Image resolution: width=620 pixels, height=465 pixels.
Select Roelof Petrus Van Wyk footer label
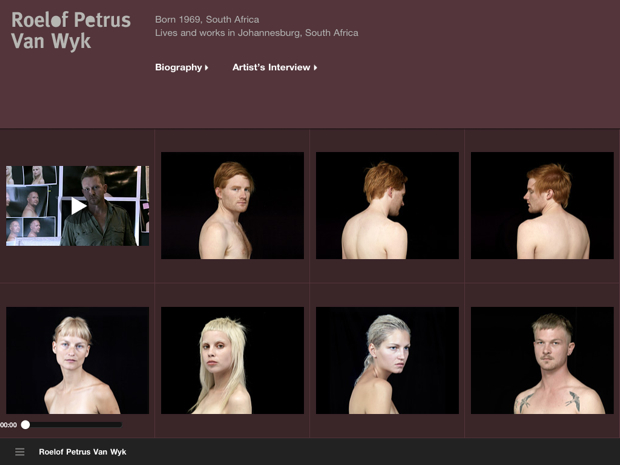tap(82, 452)
